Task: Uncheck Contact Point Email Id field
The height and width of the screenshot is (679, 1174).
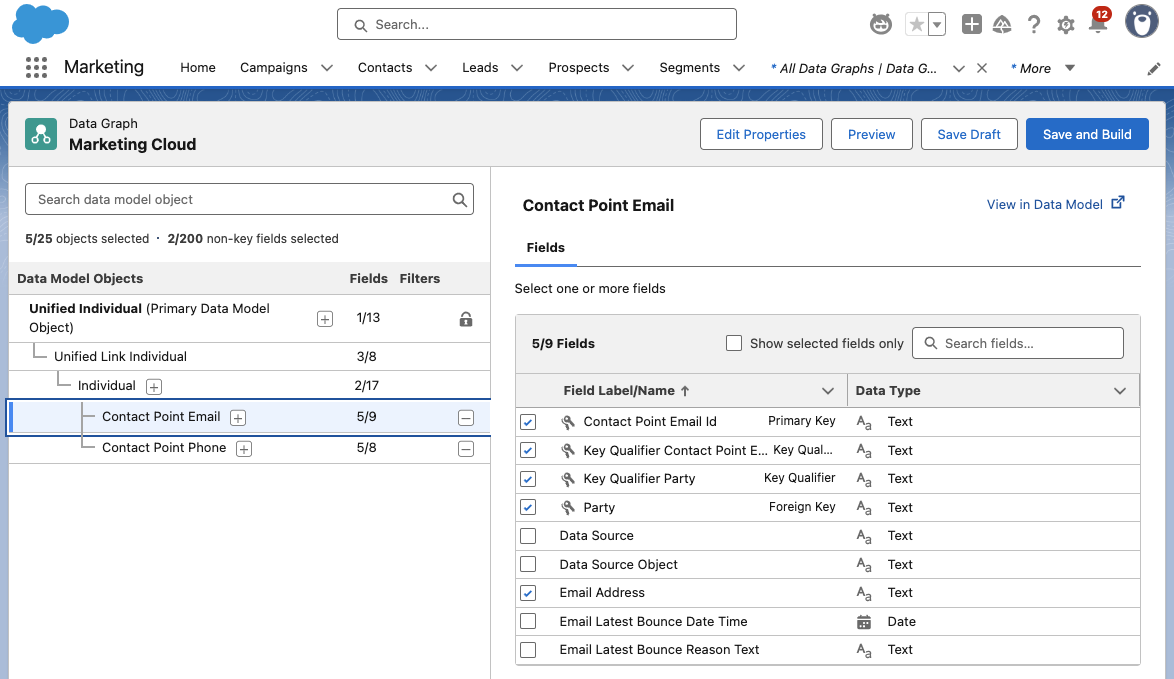Action: tap(528, 421)
